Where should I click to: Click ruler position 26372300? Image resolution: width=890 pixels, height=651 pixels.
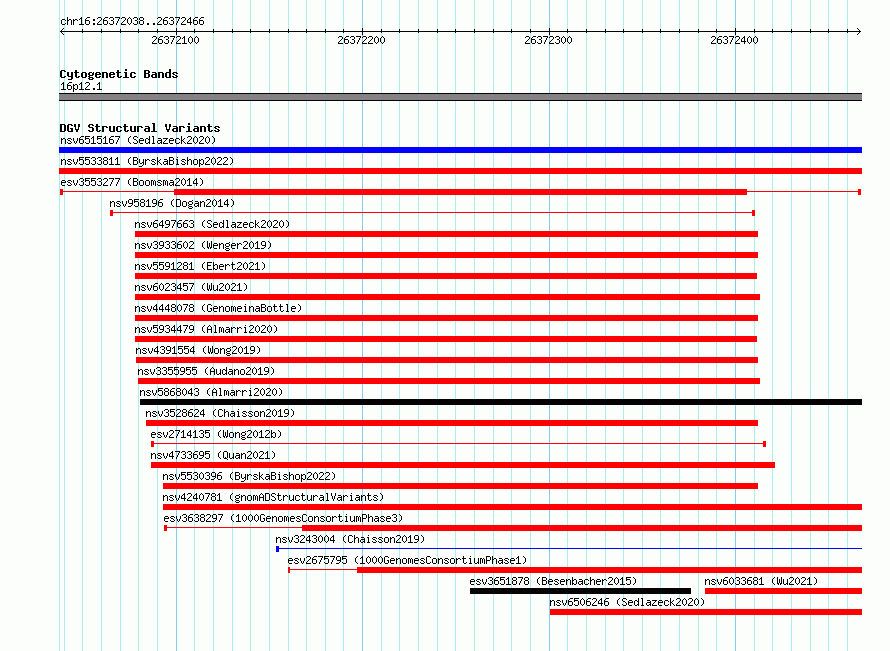click(548, 40)
